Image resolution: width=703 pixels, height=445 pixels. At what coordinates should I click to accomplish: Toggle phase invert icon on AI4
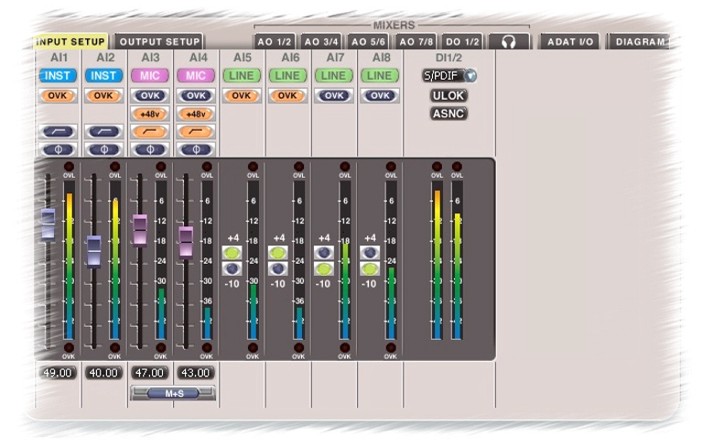point(196,149)
